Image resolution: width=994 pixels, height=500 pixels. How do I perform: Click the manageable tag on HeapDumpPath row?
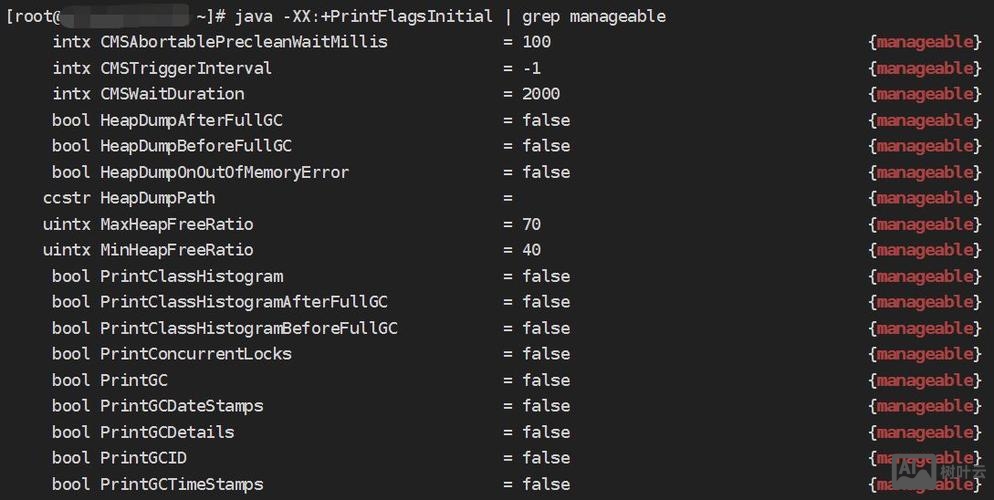(x=924, y=198)
